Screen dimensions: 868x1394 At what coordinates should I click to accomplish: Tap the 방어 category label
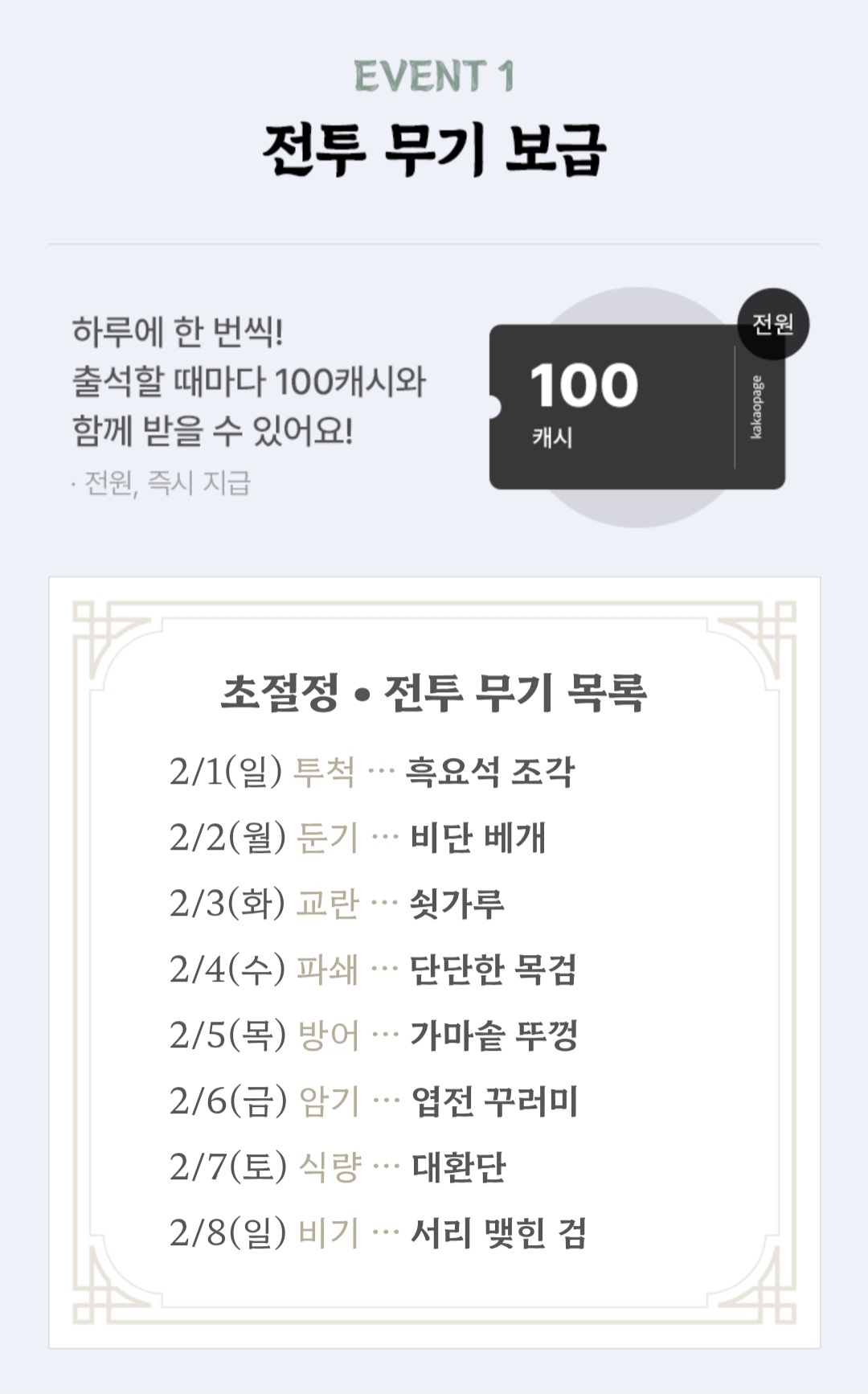click(328, 1036)
